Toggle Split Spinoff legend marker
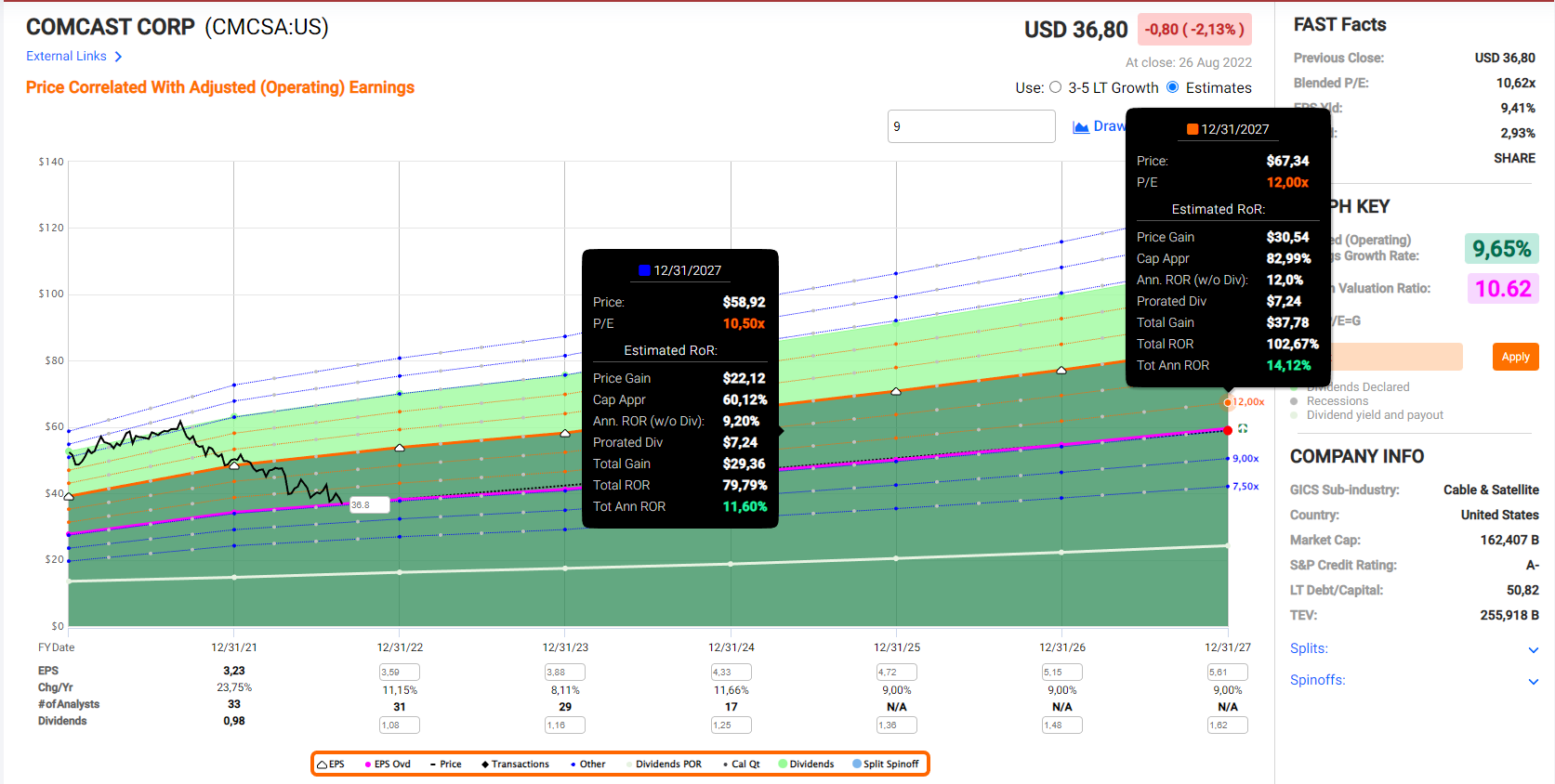 tap(857, 764)
